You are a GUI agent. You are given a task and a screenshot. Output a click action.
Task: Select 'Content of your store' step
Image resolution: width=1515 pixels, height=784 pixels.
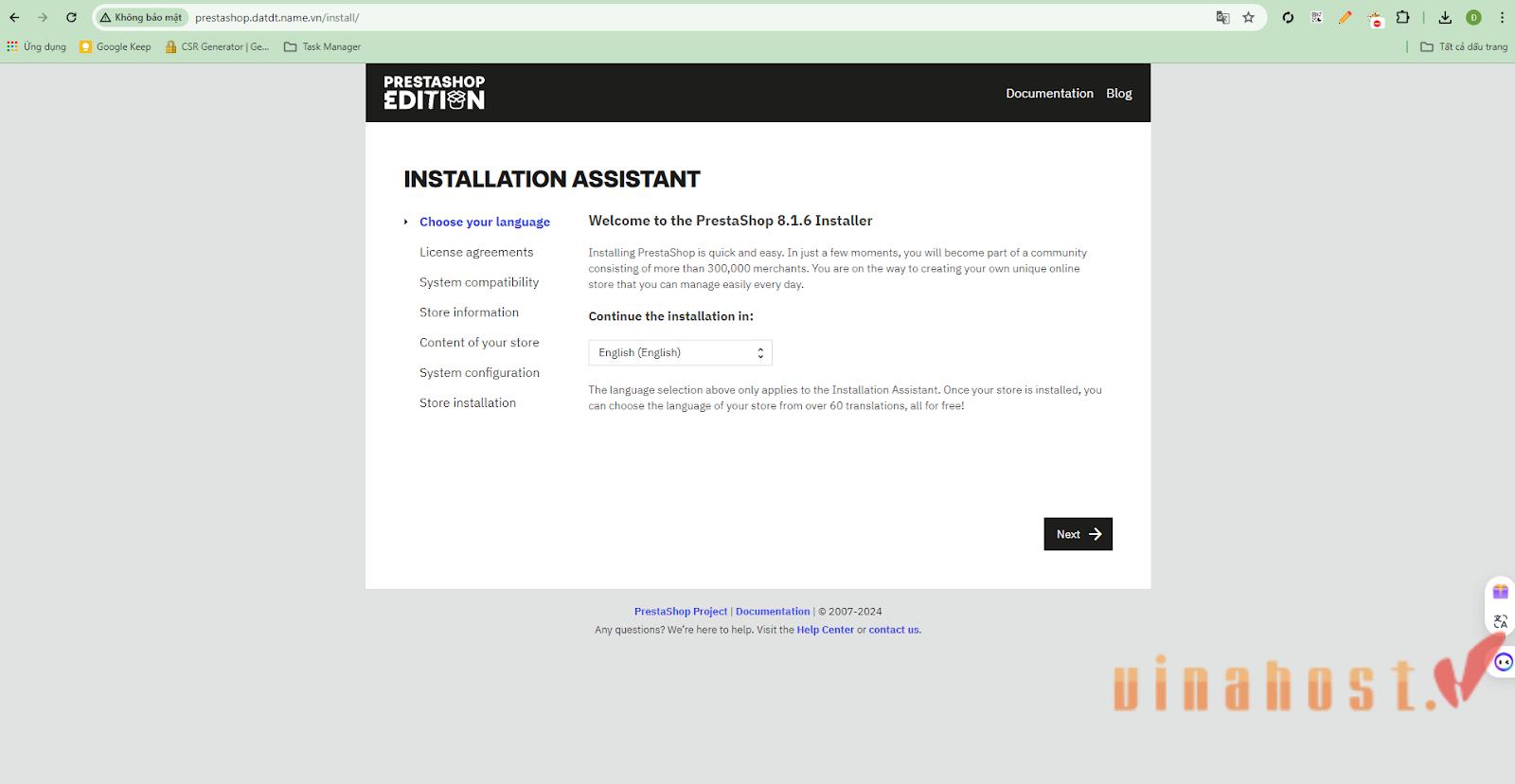click(x=479, y=343)
